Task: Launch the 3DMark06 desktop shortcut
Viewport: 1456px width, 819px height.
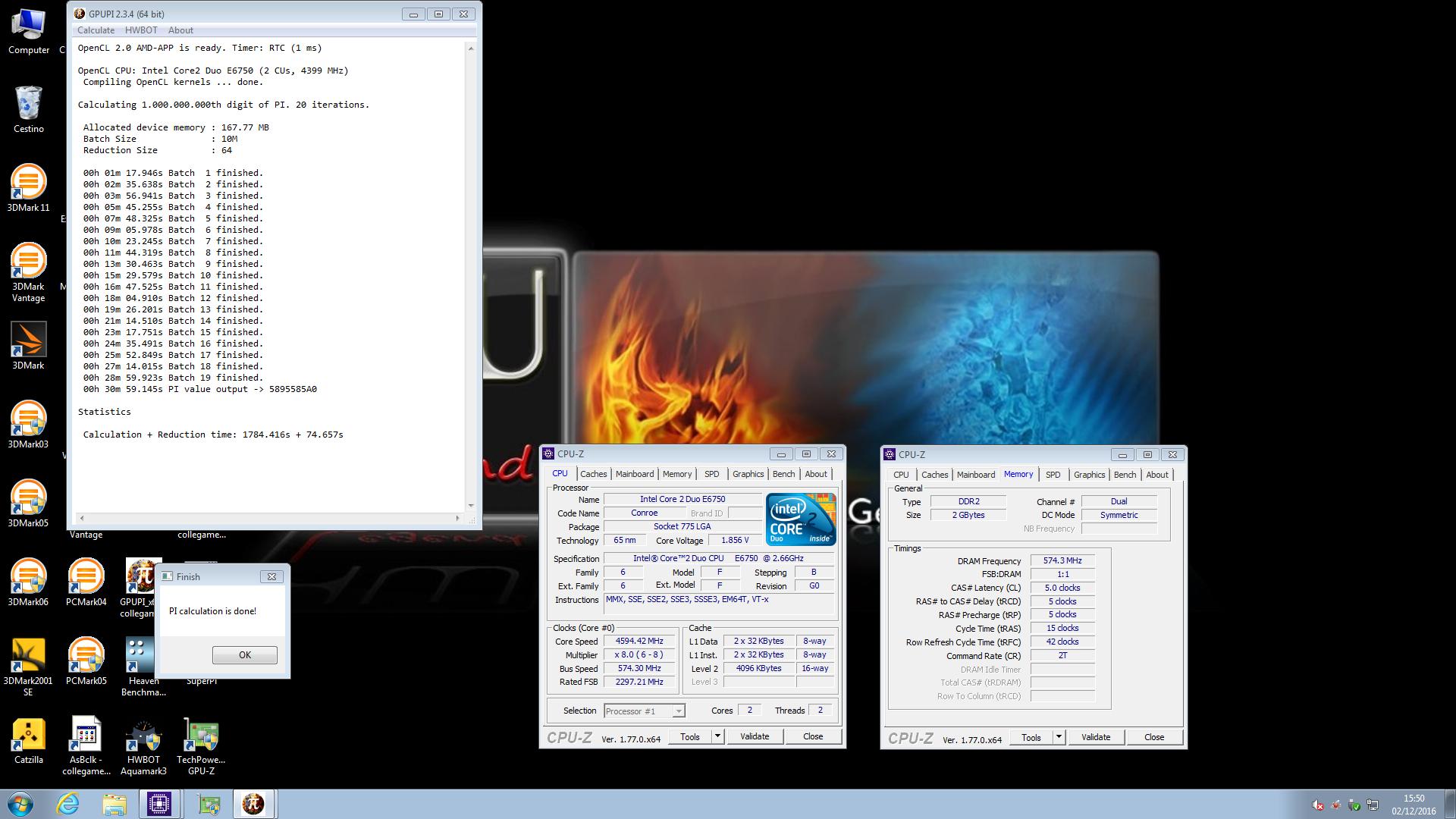Action: (29, 582)
